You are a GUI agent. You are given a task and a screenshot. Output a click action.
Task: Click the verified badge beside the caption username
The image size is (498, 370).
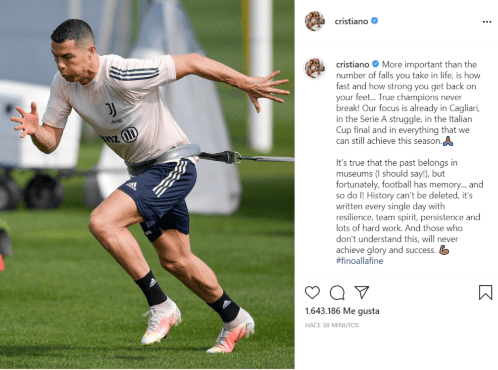(375, 63)
